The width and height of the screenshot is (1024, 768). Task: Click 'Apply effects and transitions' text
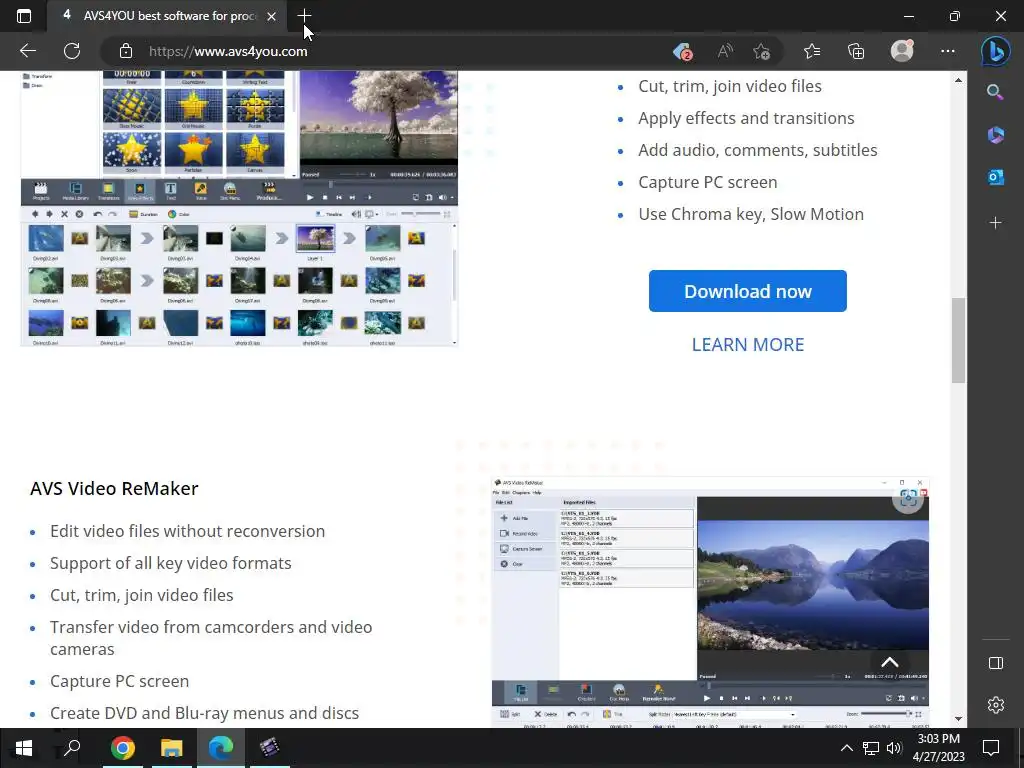point(746,118)
